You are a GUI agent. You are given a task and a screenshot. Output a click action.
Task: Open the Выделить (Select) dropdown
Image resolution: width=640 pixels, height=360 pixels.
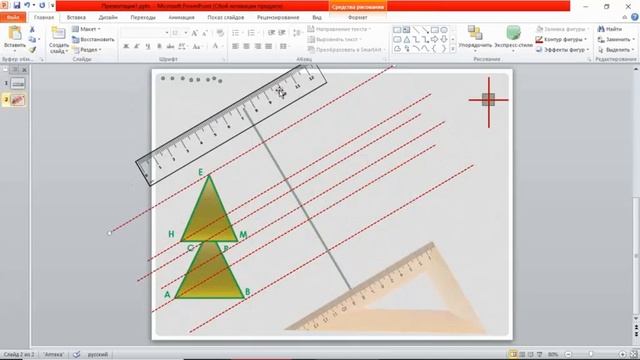click(x=616, y=49)
